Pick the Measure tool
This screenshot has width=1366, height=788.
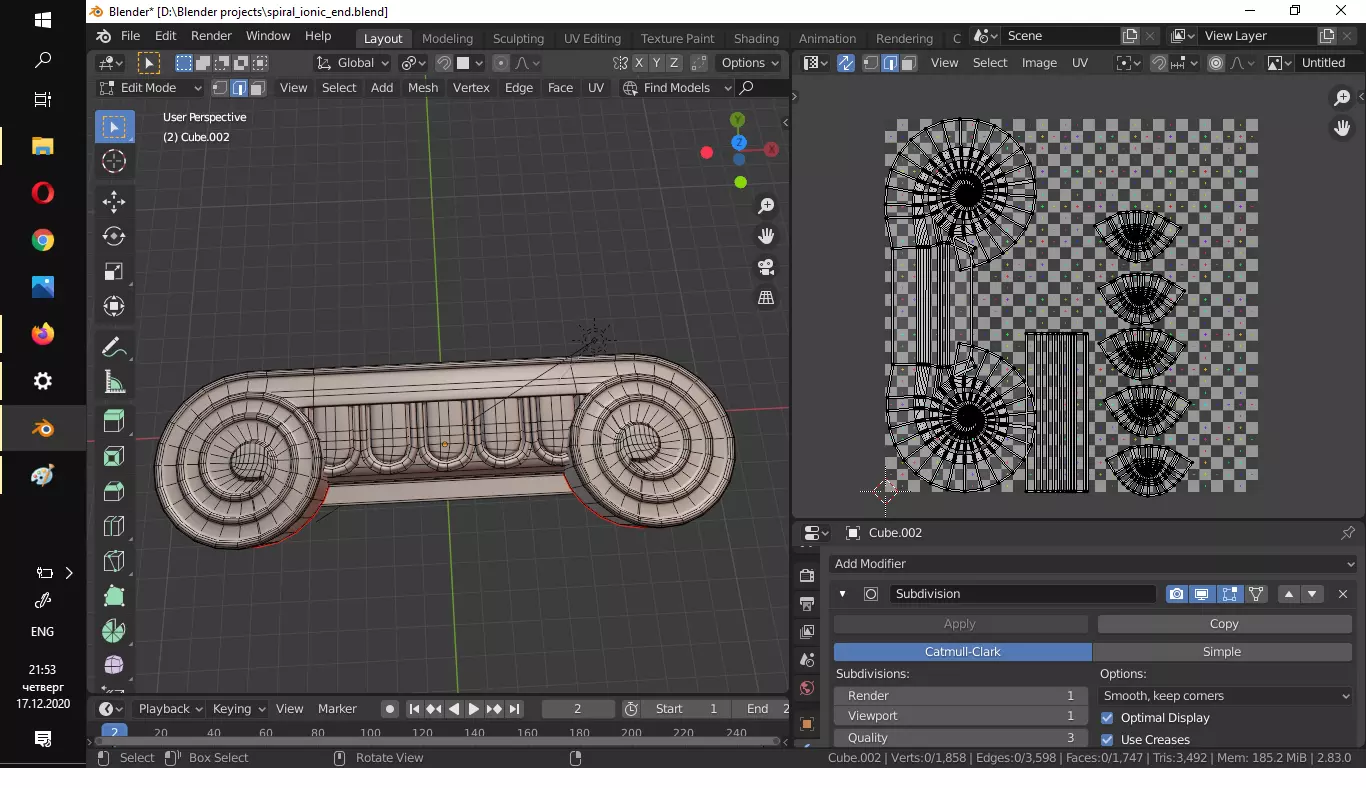point(114,383)
